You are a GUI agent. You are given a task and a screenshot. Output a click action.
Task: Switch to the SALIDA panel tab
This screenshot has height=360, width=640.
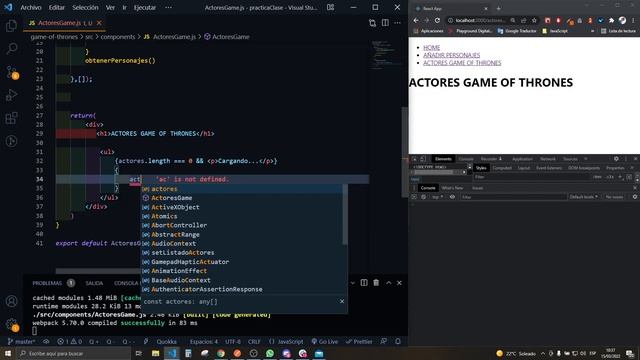(94, 283)
